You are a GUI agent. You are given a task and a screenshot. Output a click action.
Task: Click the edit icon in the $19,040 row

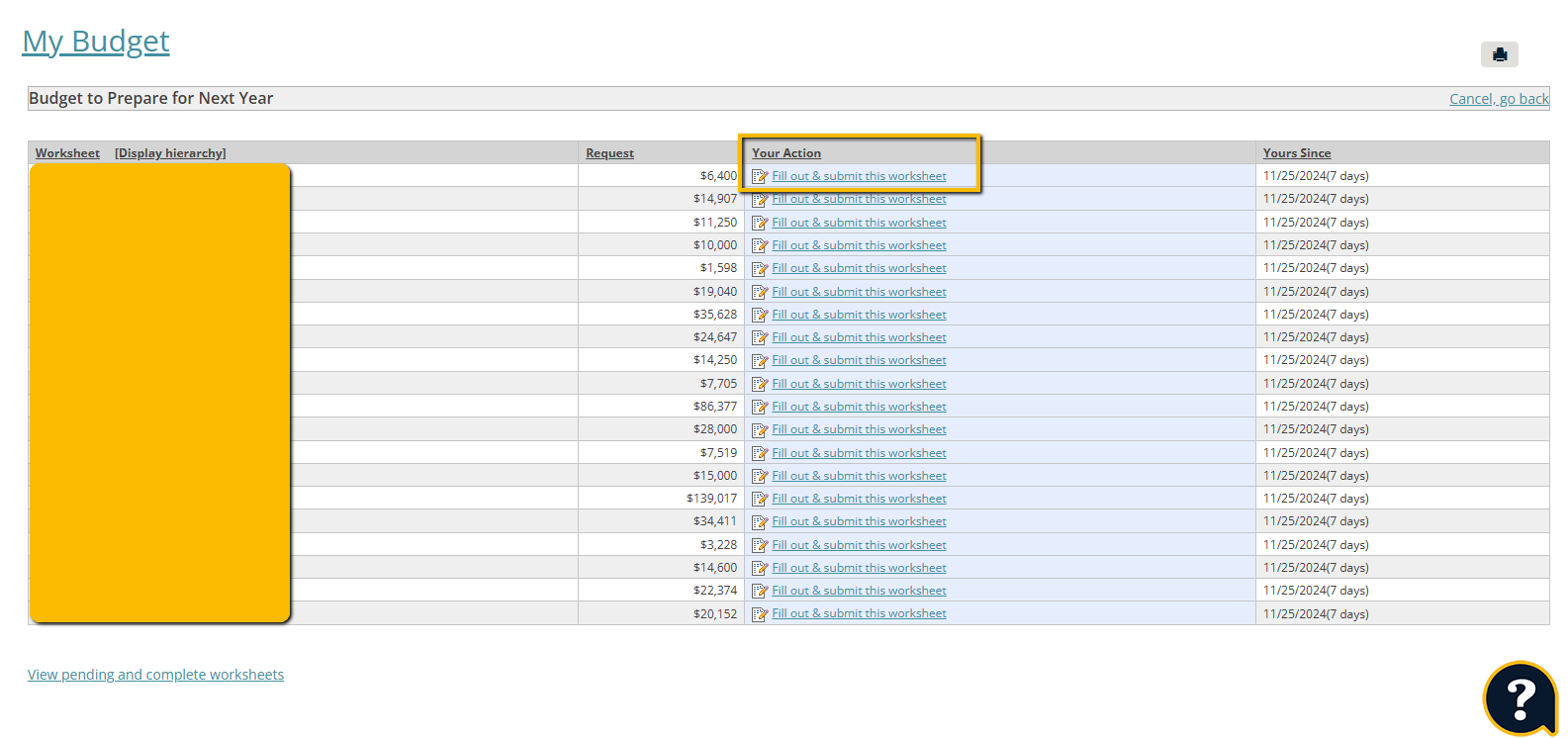[x=760, y=293]
